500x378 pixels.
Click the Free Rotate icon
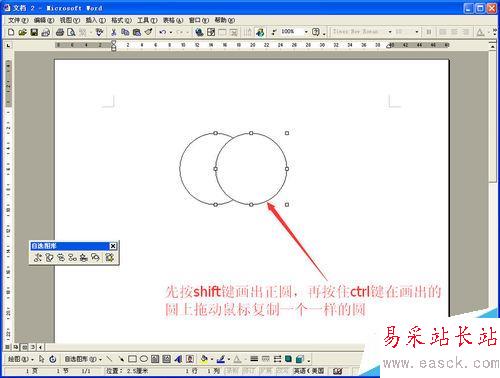[53, 359]
